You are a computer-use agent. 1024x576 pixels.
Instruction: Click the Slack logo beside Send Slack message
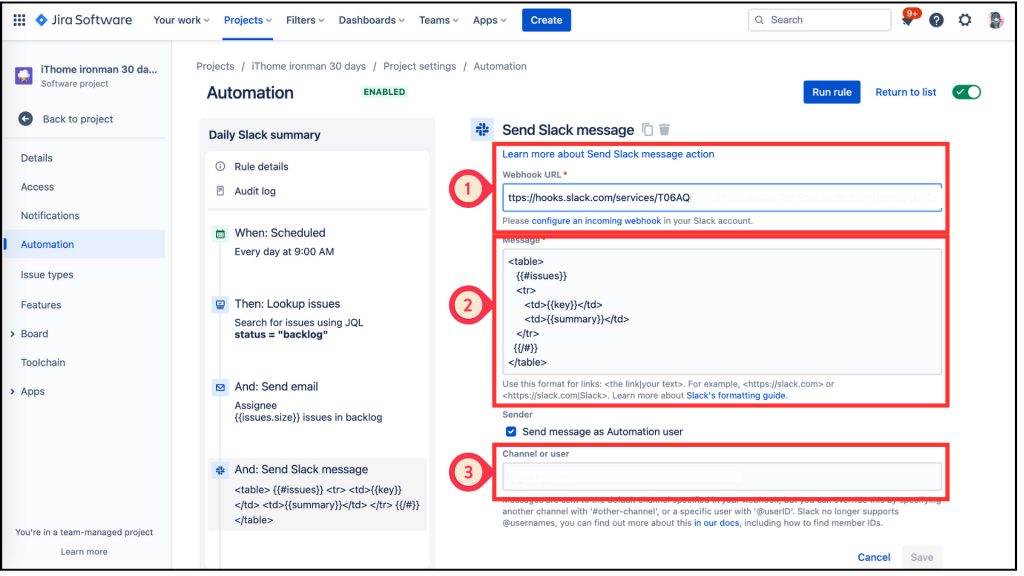point(482,129)
